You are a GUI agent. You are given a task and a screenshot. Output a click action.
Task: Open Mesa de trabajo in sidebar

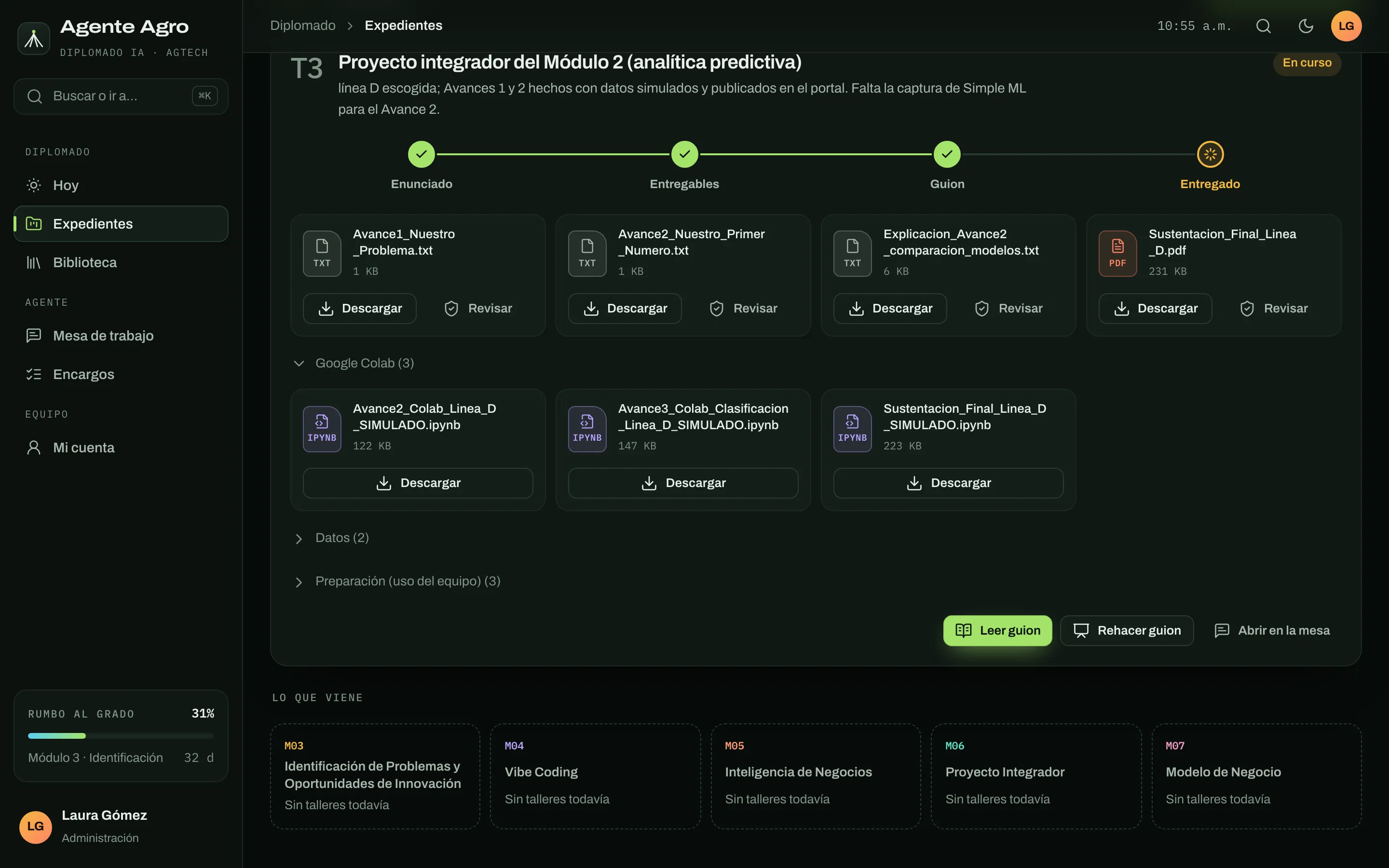tap(121, 335)
